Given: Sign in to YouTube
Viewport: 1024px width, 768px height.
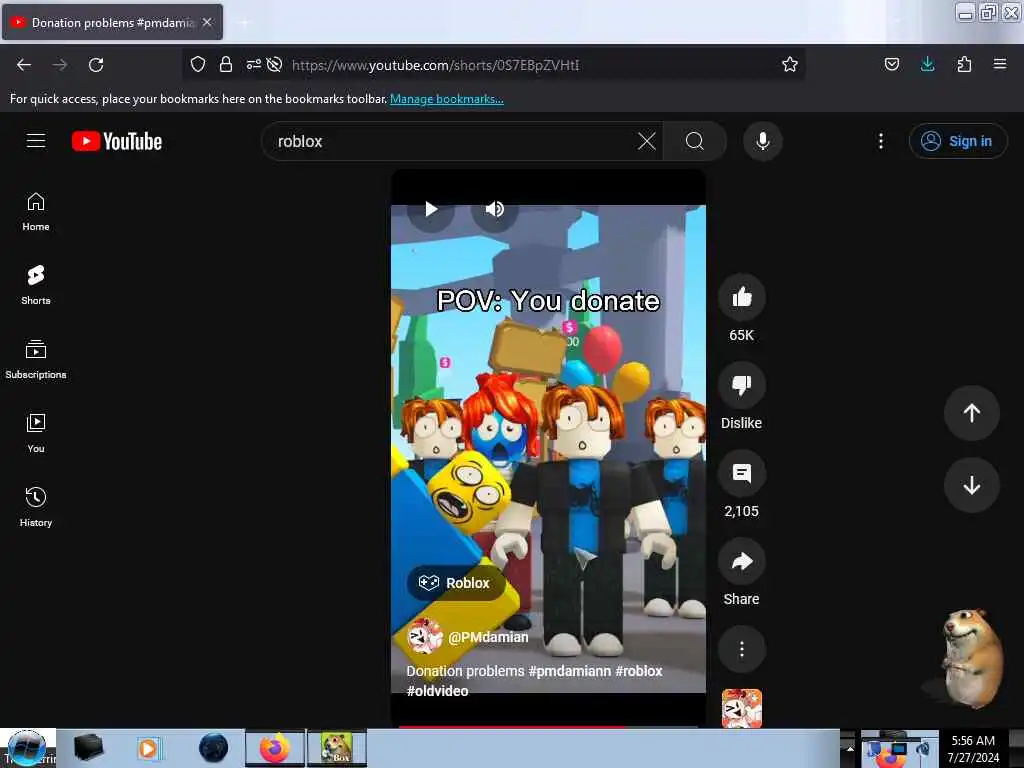Looking at the screenshot, I should [958, 141].
